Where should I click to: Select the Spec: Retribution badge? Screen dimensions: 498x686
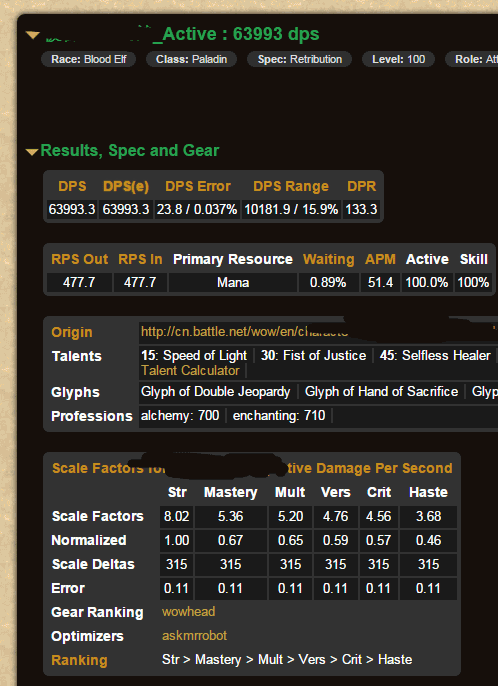[300, 60]
